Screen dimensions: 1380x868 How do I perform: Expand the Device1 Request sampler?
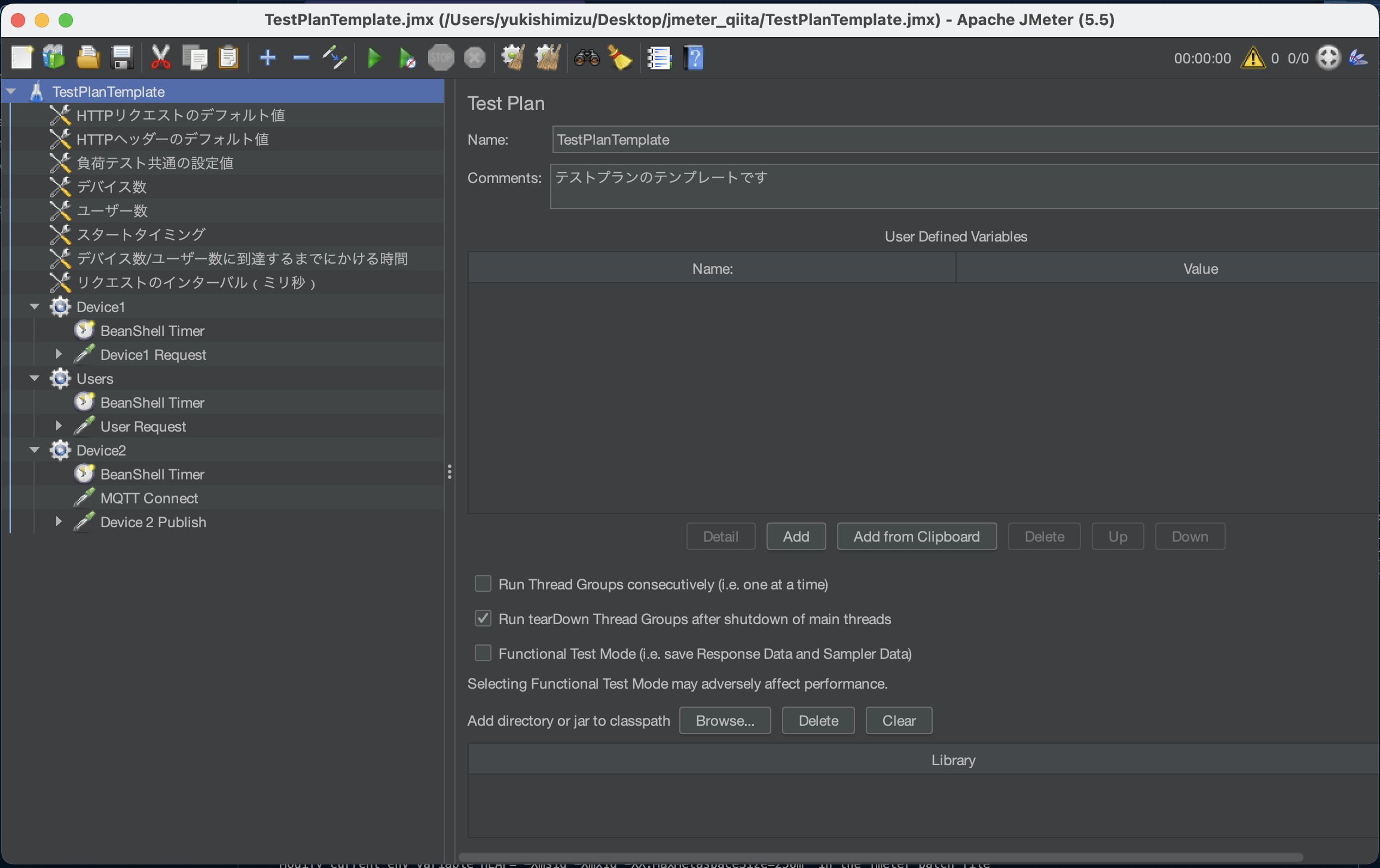[59, 354]
